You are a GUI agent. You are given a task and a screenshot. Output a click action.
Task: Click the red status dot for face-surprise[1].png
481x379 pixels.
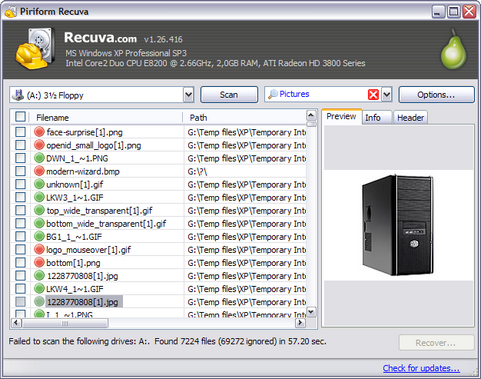39,132
